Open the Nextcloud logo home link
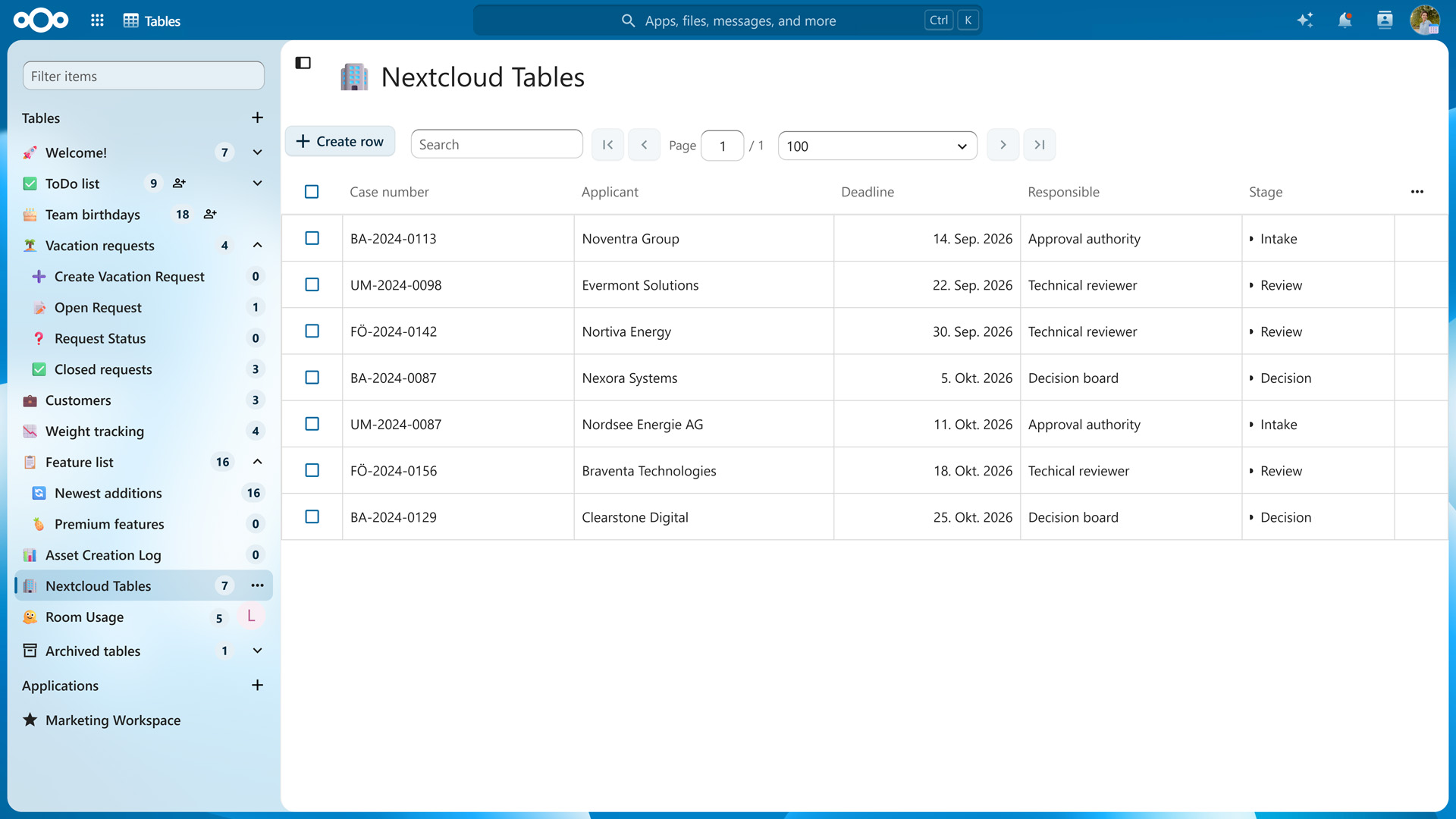The image size is (1456, 819). point(41,20)
